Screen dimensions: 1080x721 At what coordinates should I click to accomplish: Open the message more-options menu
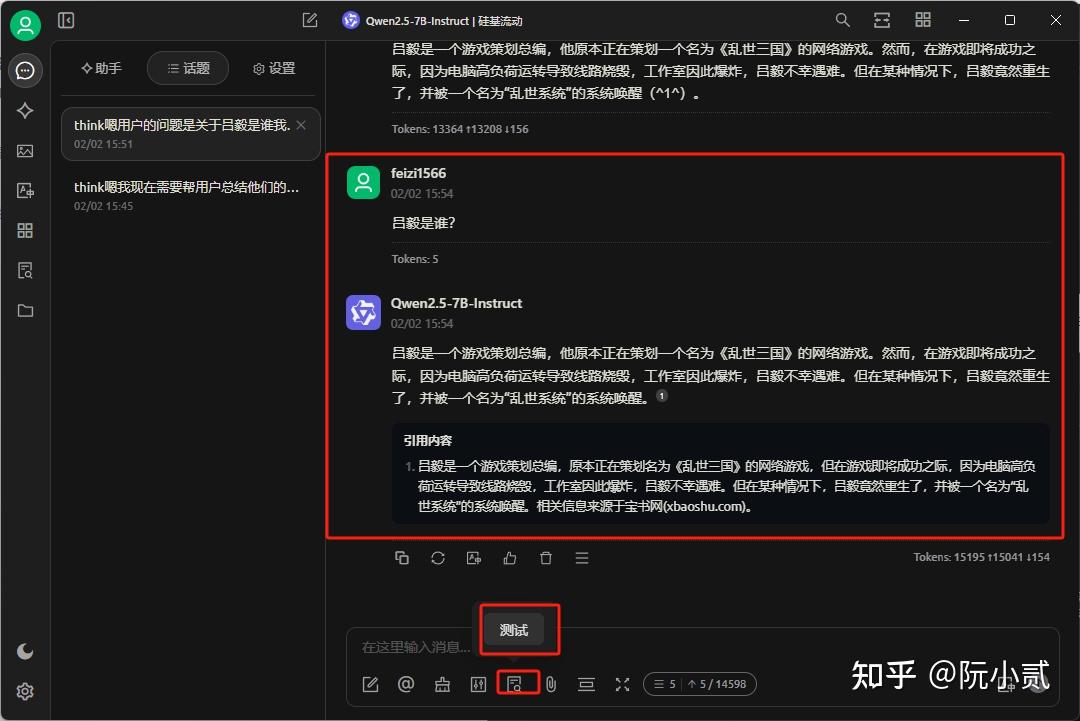pos(582,558)
